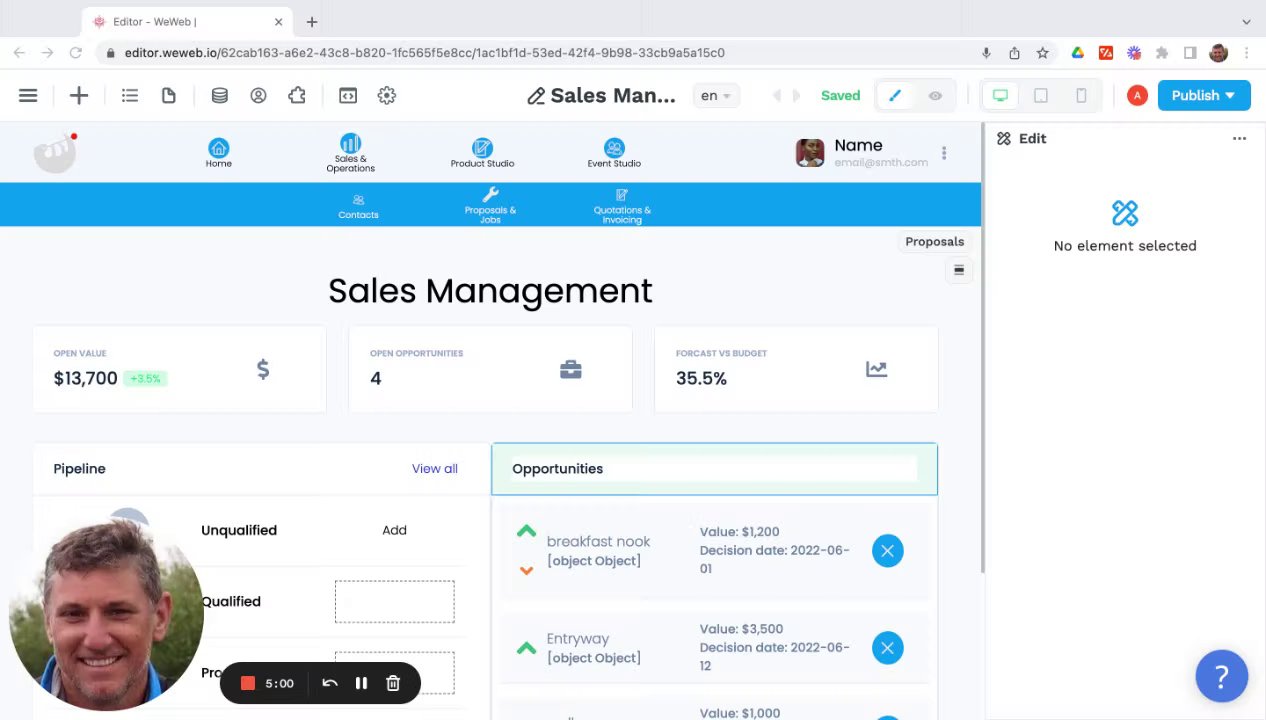Switch to preview mode eye toggle
Image resolution: width=1266 pixels, height=720 pixels.
(935, 96)
